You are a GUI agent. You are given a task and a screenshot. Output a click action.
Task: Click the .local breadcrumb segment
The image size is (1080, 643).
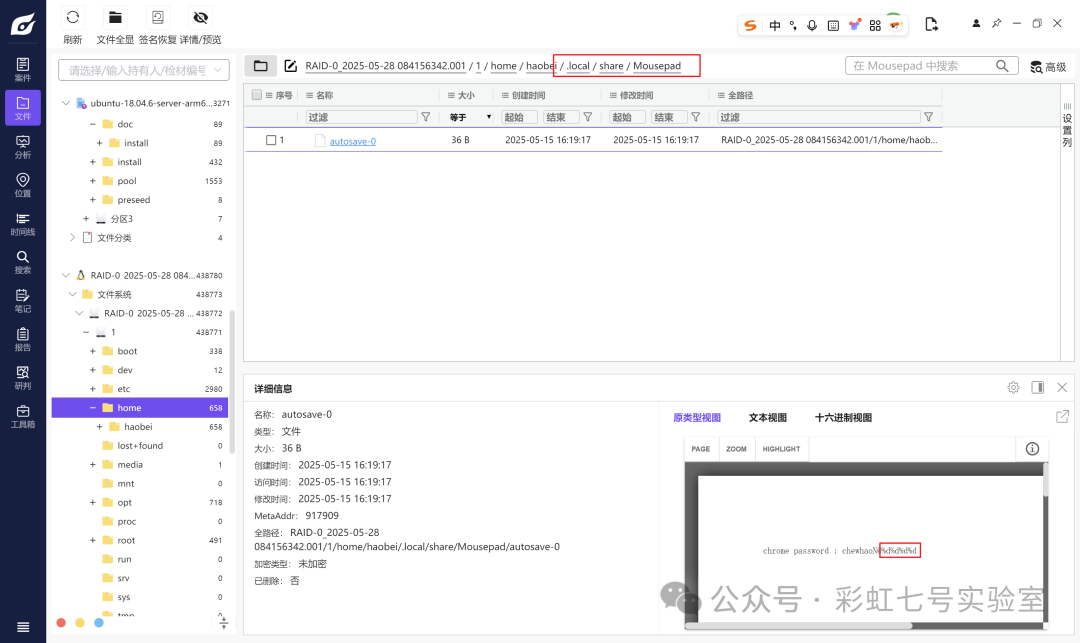point(578,66)
